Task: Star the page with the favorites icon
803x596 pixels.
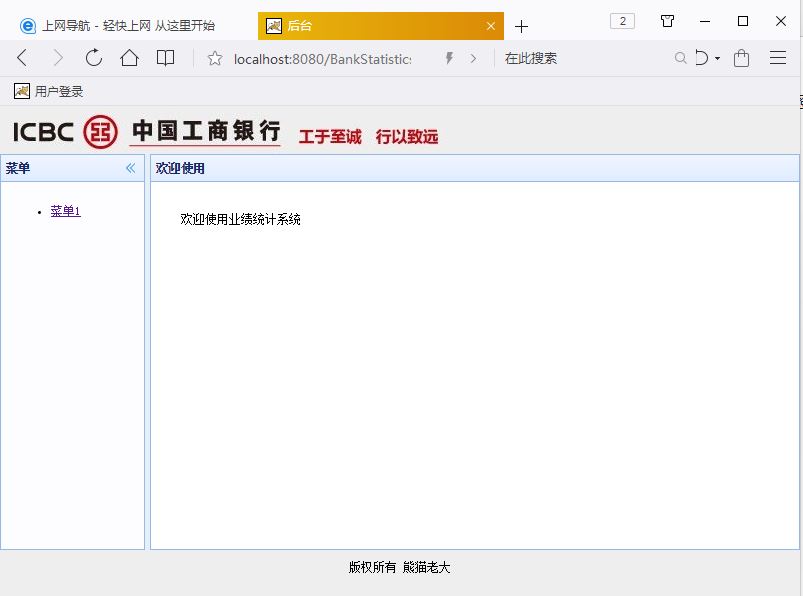Action: coord(213,58)
